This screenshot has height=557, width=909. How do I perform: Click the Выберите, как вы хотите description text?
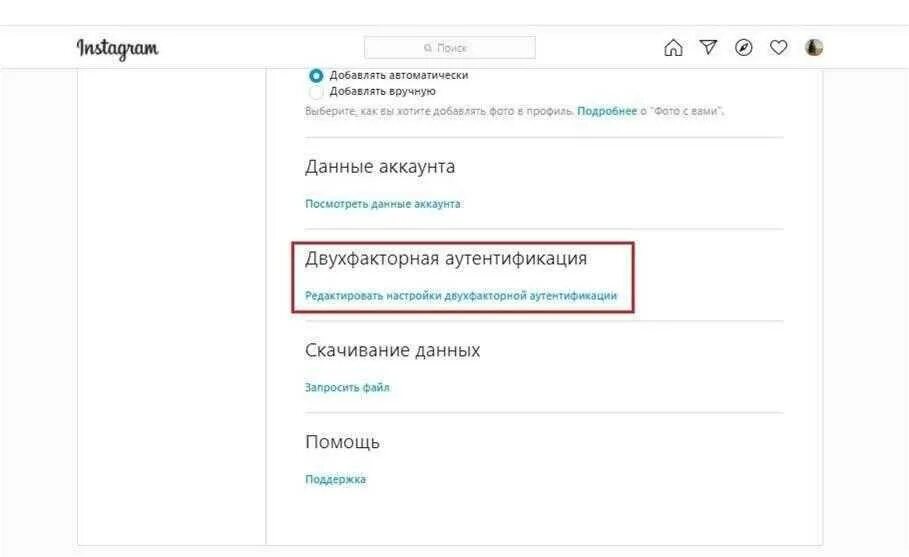click(514, 111)
